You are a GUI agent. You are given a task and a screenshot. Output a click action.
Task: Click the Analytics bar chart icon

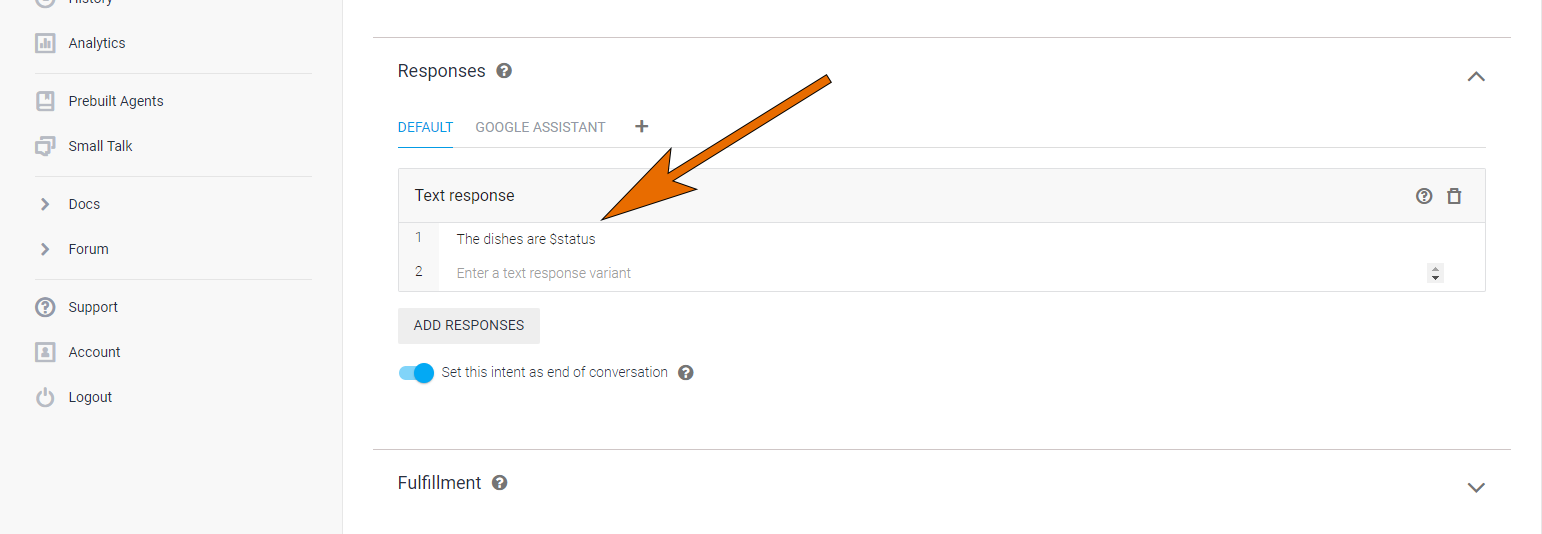tap(45, 43)
